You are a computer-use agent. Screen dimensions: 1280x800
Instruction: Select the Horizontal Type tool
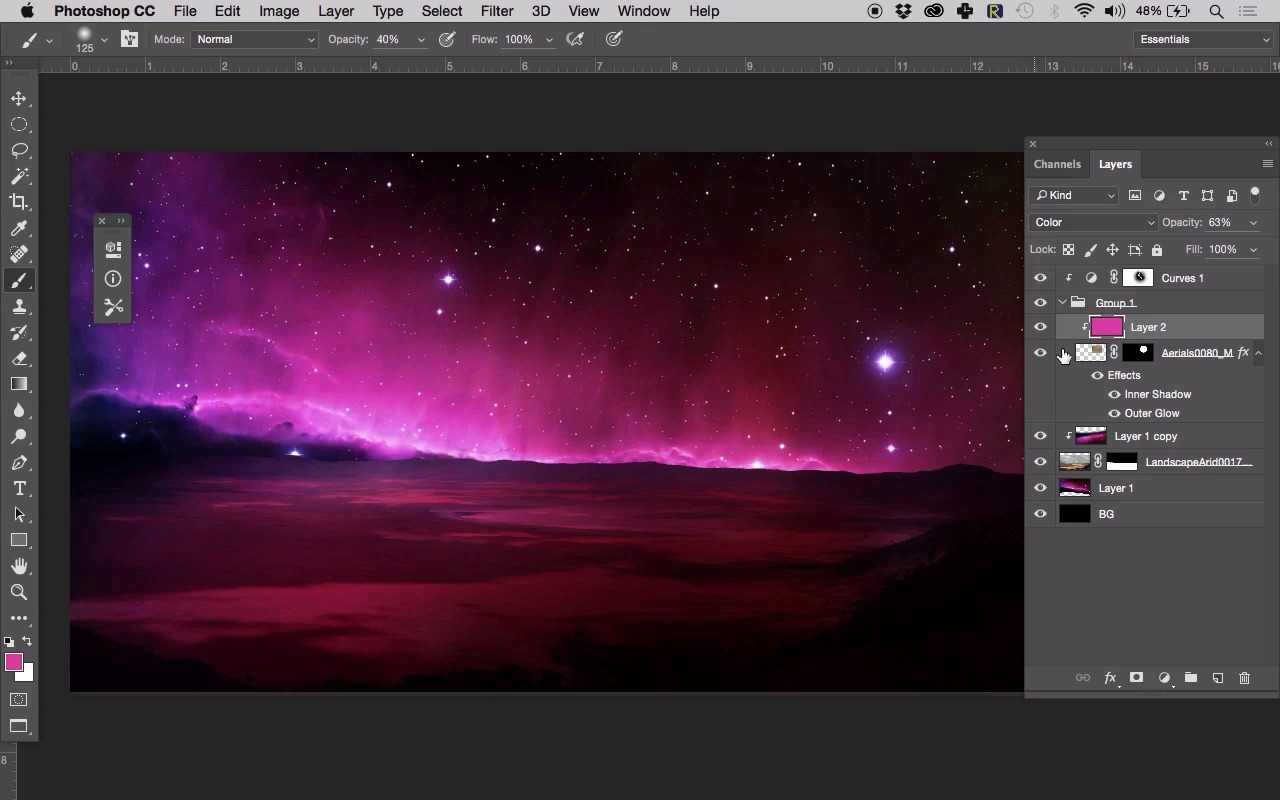click(19, 488)
